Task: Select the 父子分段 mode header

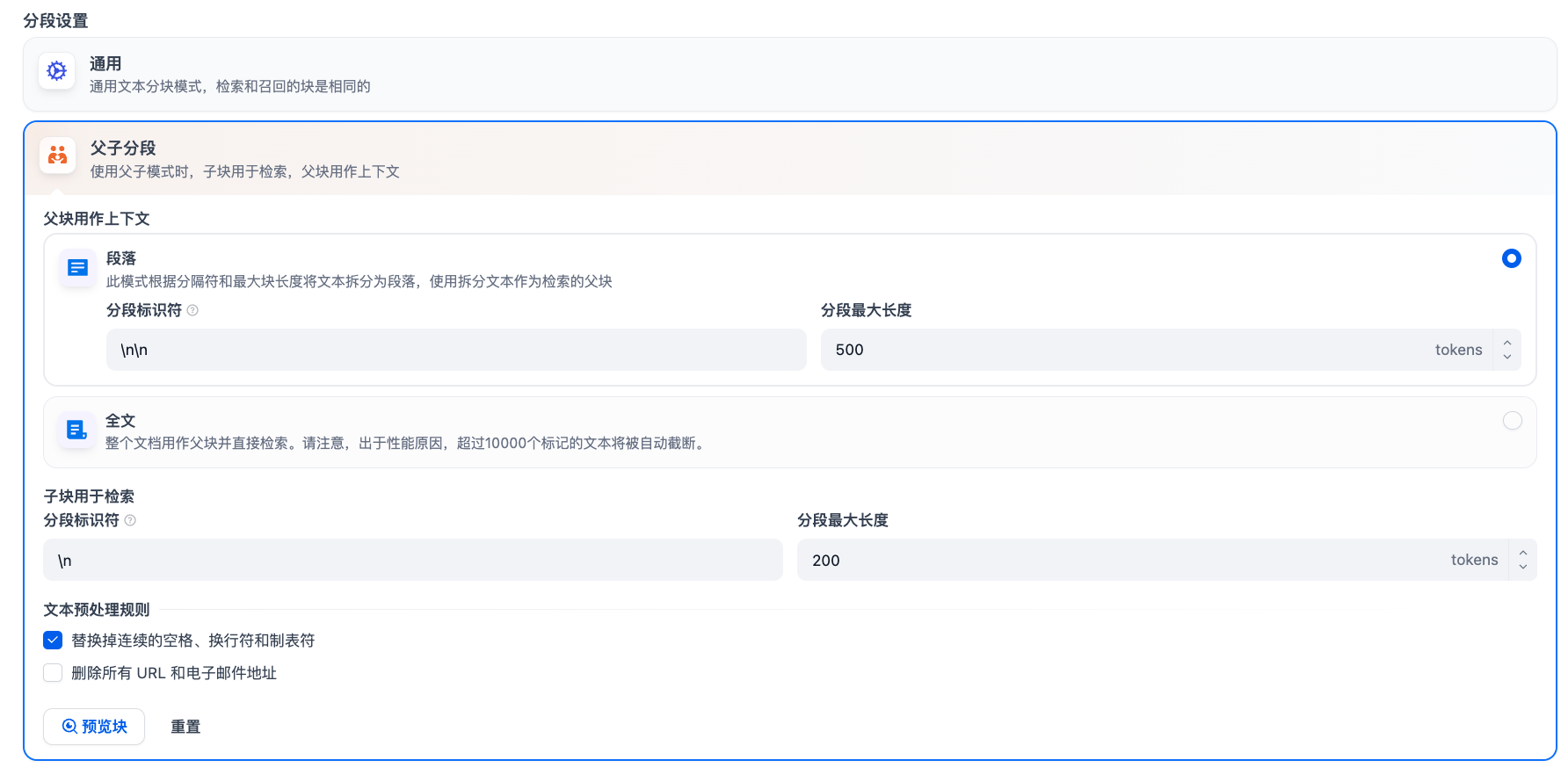Action: click(x=790, y=158)
